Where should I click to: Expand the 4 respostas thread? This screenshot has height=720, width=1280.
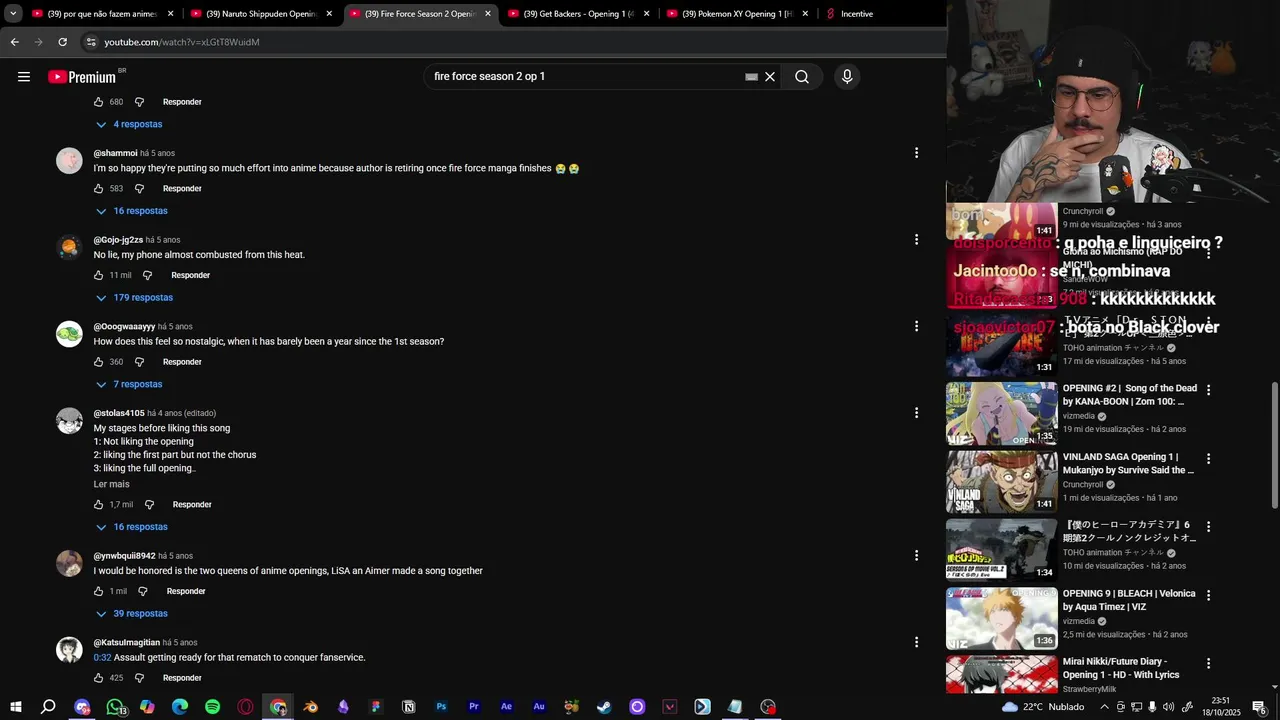(129, 125)
